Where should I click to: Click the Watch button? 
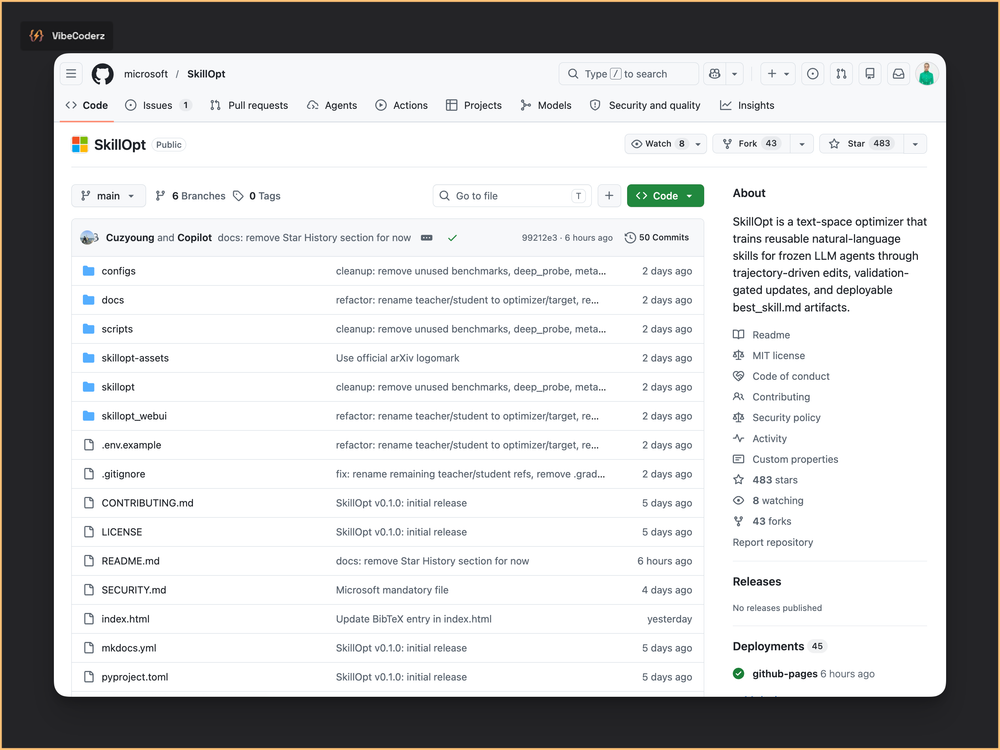click(x=658, y=143)
